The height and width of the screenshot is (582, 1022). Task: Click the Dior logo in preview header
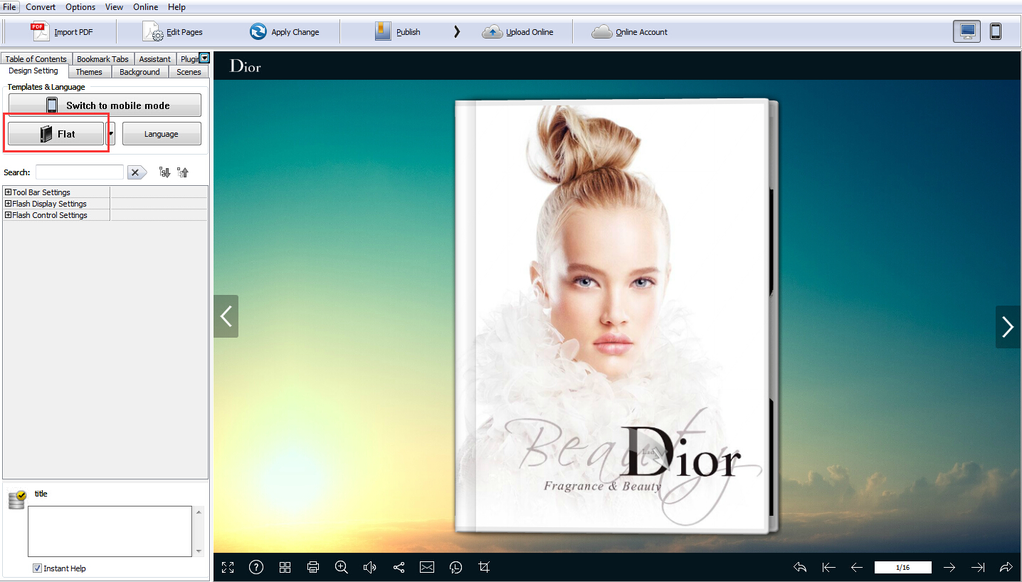(246, 66)
